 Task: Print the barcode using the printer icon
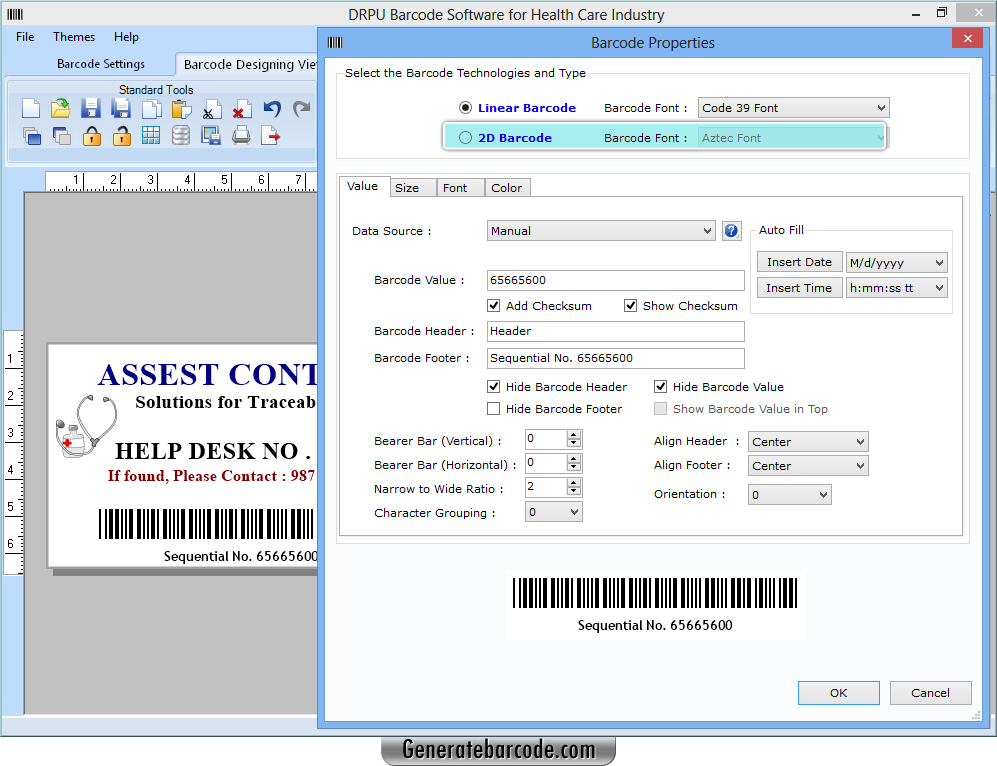239,137
